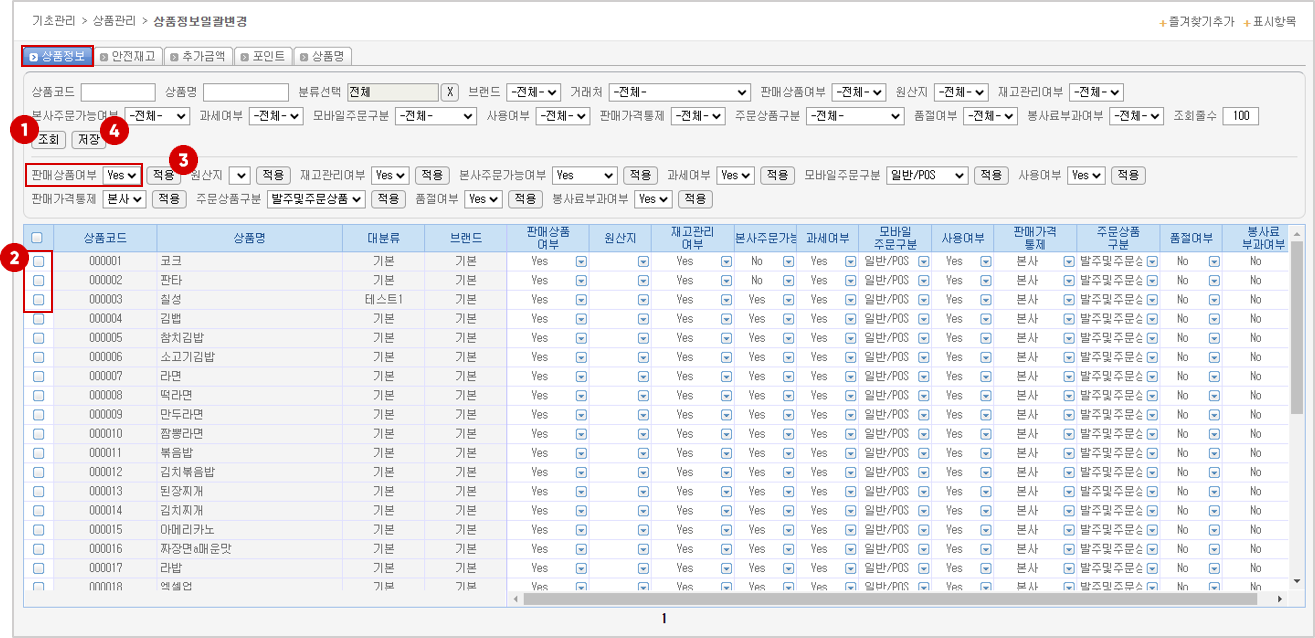The width and height of the screenshot is (1315, 638).
Task: Open 원산지 cell arrow for 판타 row
Action: coord(644,280)
